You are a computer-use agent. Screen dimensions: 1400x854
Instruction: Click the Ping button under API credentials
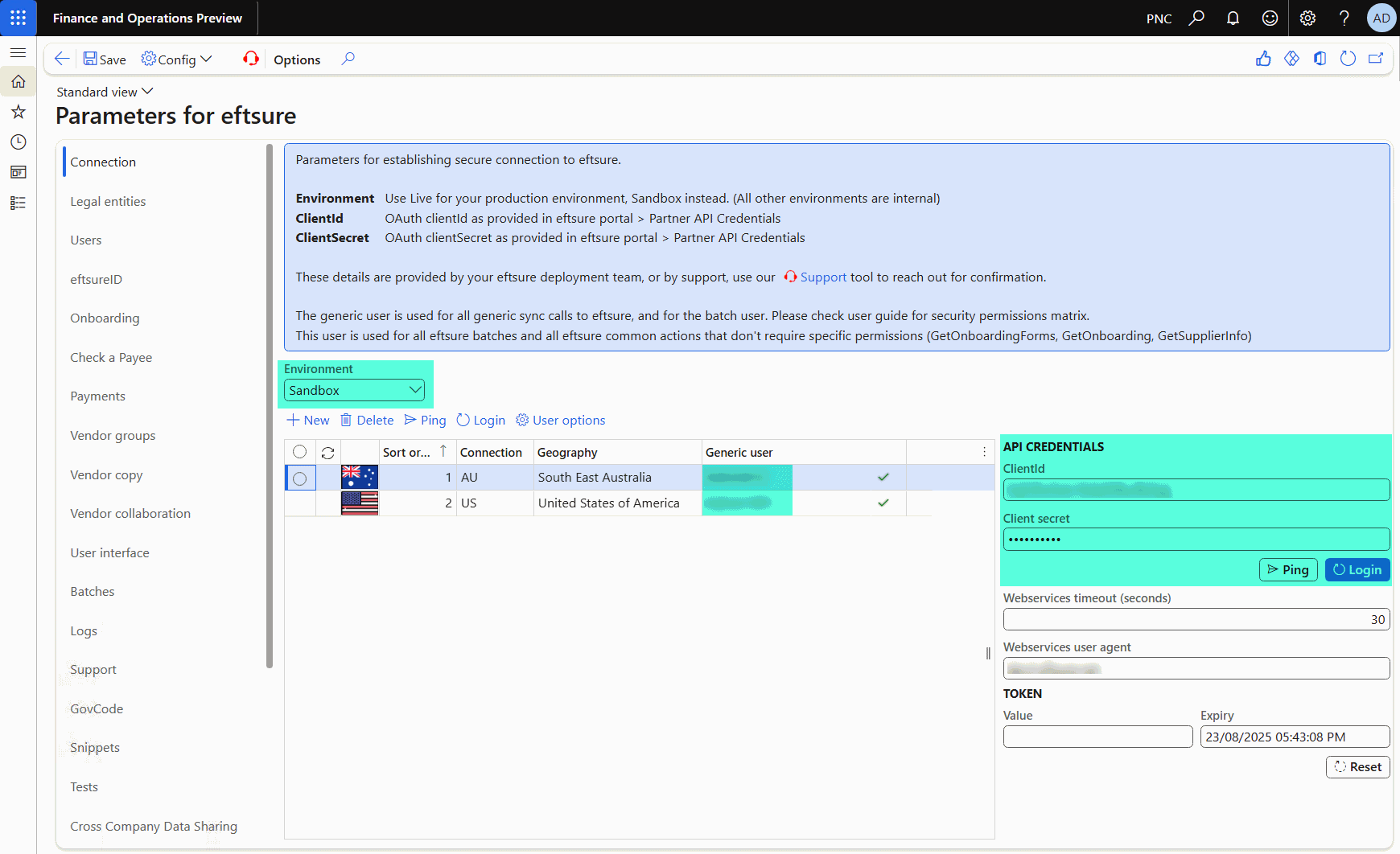[1288, 569]
